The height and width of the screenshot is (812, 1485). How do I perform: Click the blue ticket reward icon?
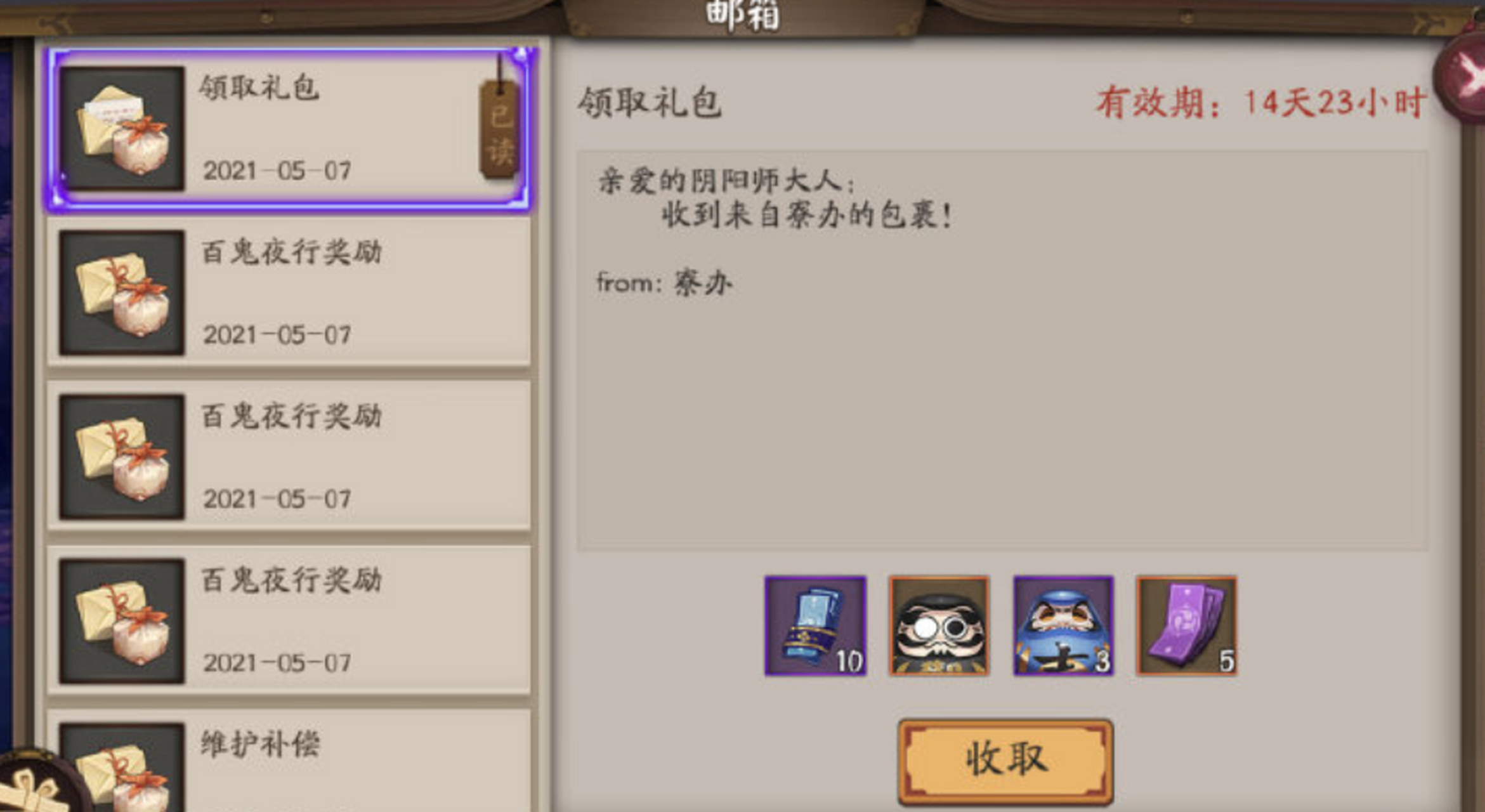(x=815, y=625)
